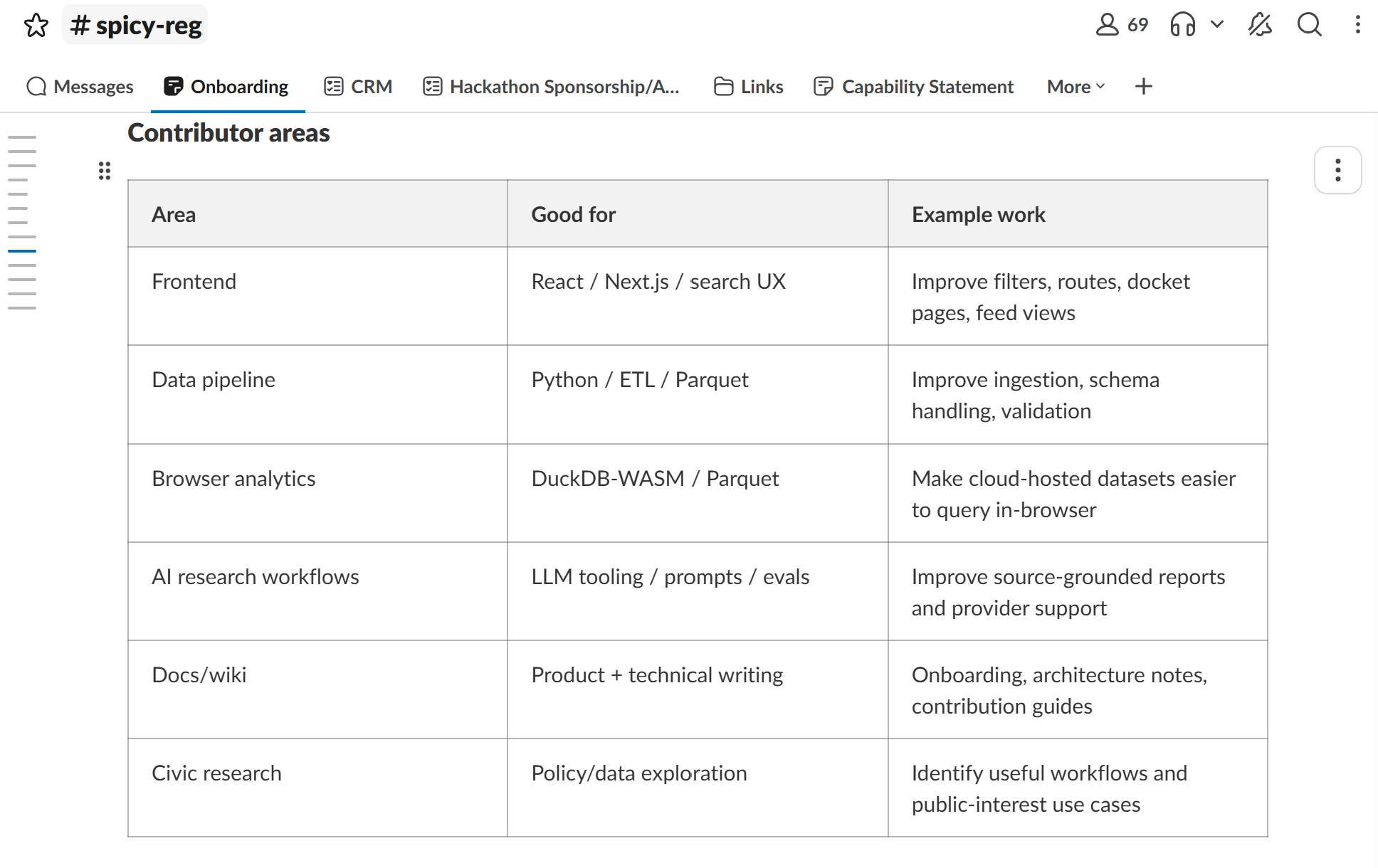This screenshot has width=1378, height=868.
Task: Grab the table block drag handle
Action: point(105,171)
